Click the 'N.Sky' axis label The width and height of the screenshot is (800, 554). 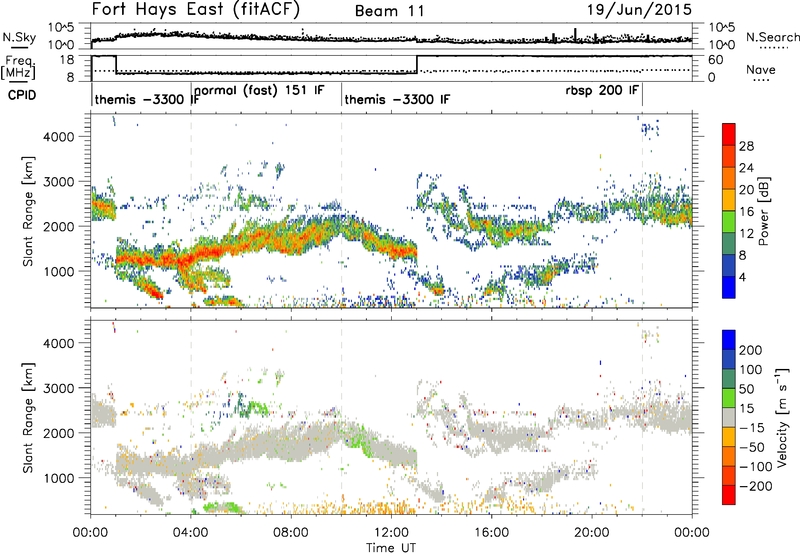[x=19, y=37]
